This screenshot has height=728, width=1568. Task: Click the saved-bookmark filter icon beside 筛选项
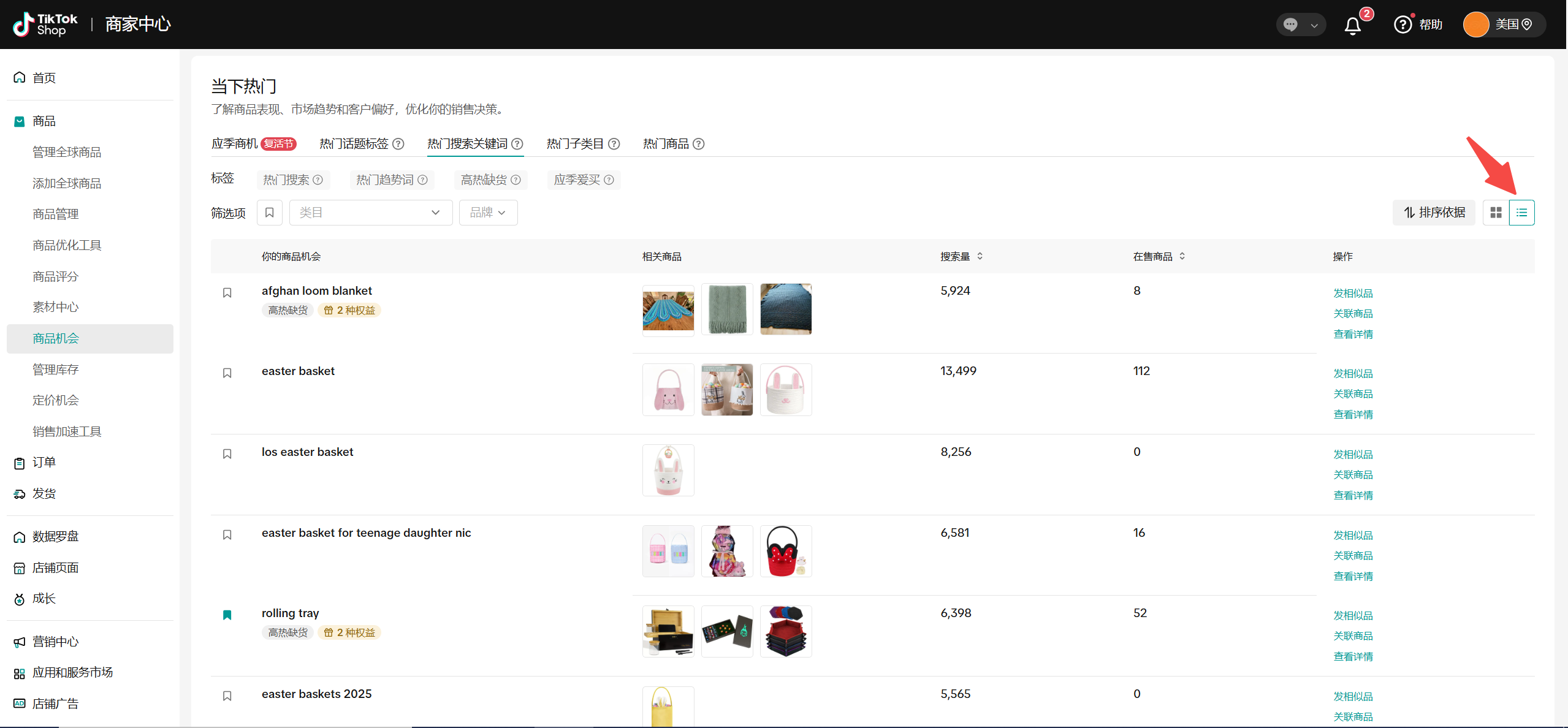coord(269,213)
